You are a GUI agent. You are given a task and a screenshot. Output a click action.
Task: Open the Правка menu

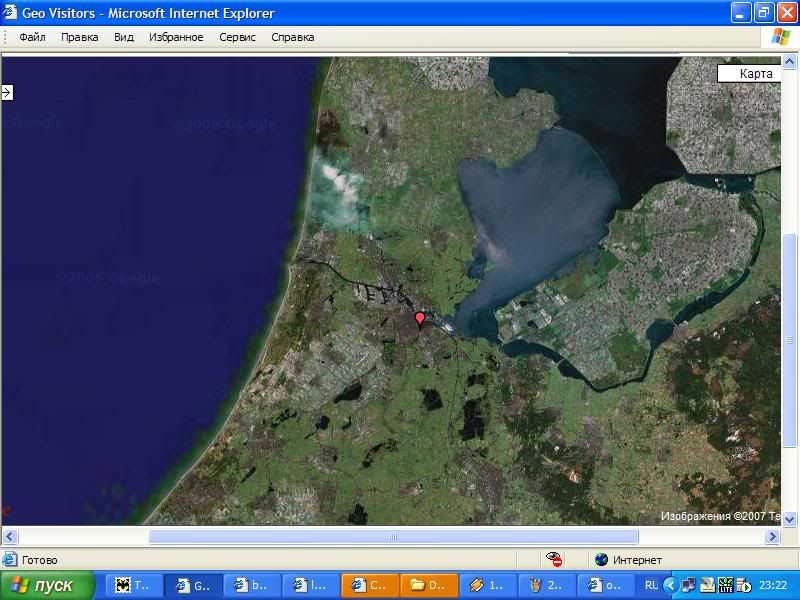pos(80,37)
